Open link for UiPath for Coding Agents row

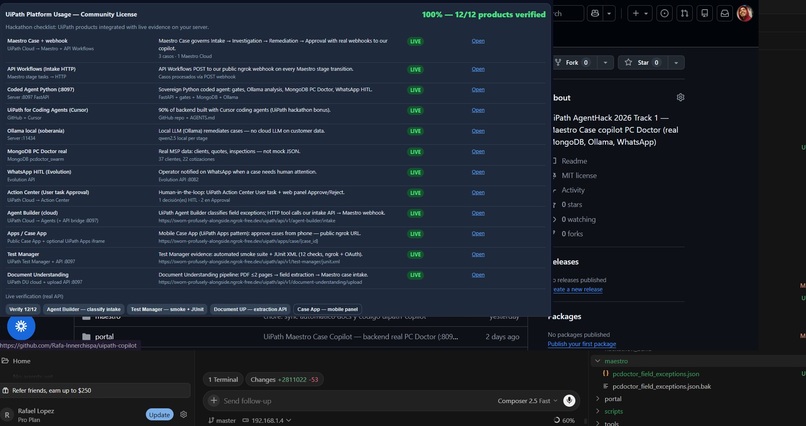click(478, 110)
